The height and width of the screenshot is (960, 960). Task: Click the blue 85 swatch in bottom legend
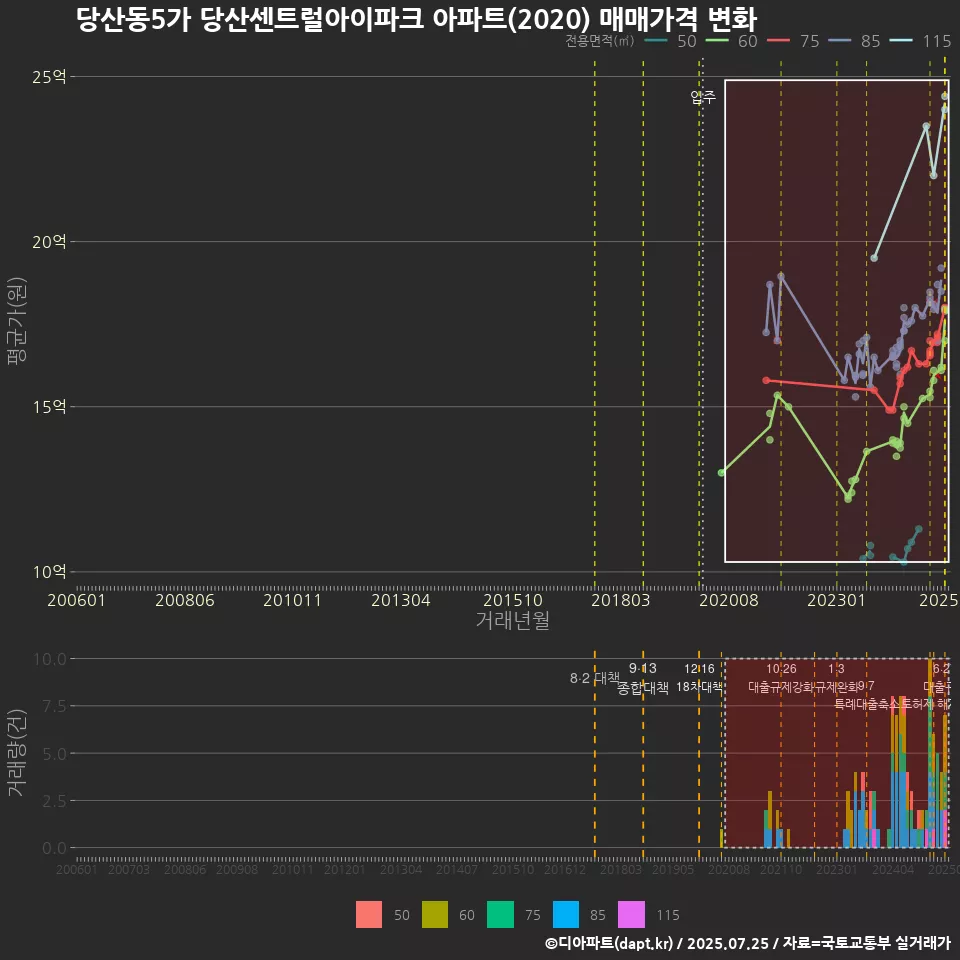tap(566, 915)
